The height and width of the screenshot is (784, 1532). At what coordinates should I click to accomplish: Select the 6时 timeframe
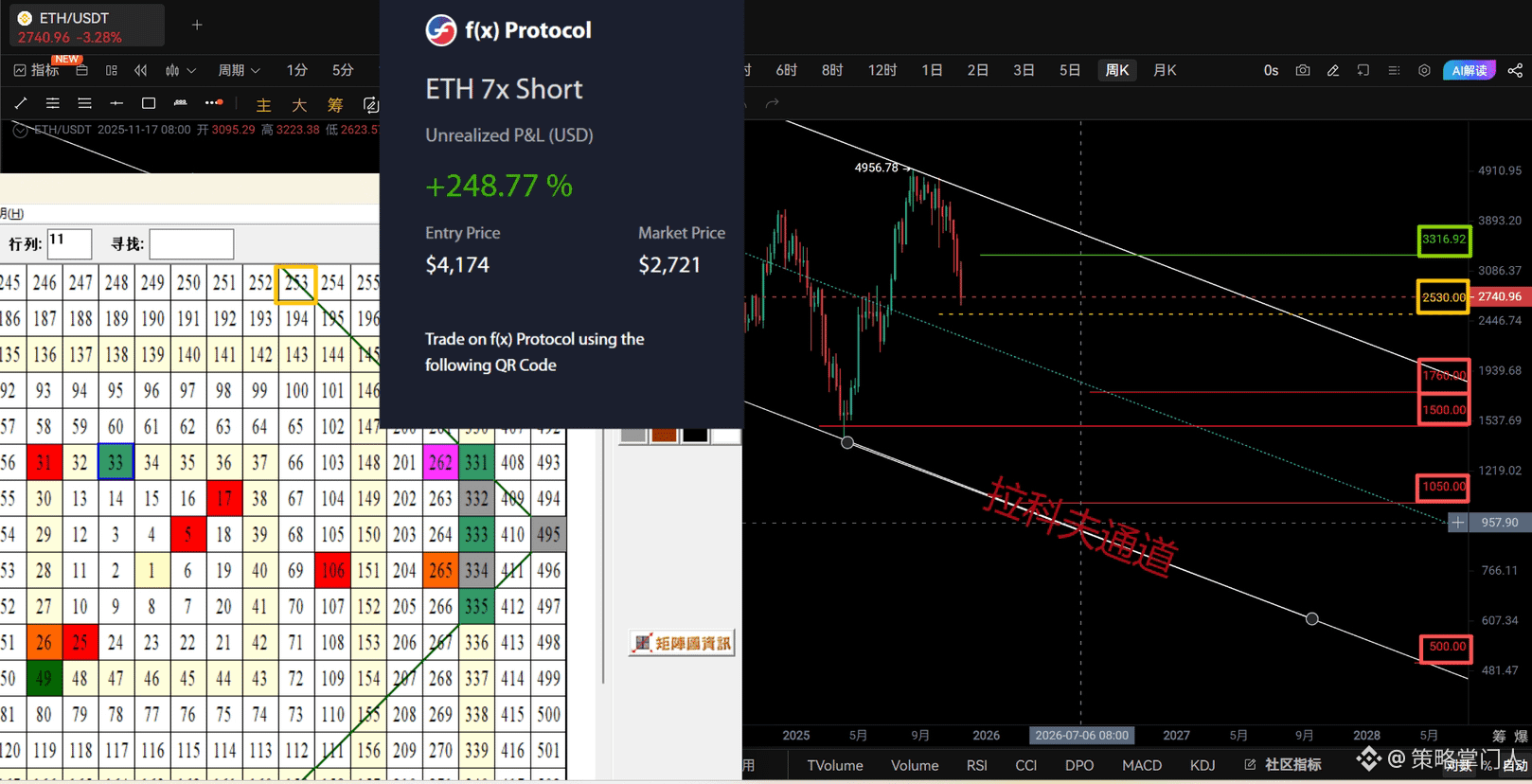(x=786, y=70)
